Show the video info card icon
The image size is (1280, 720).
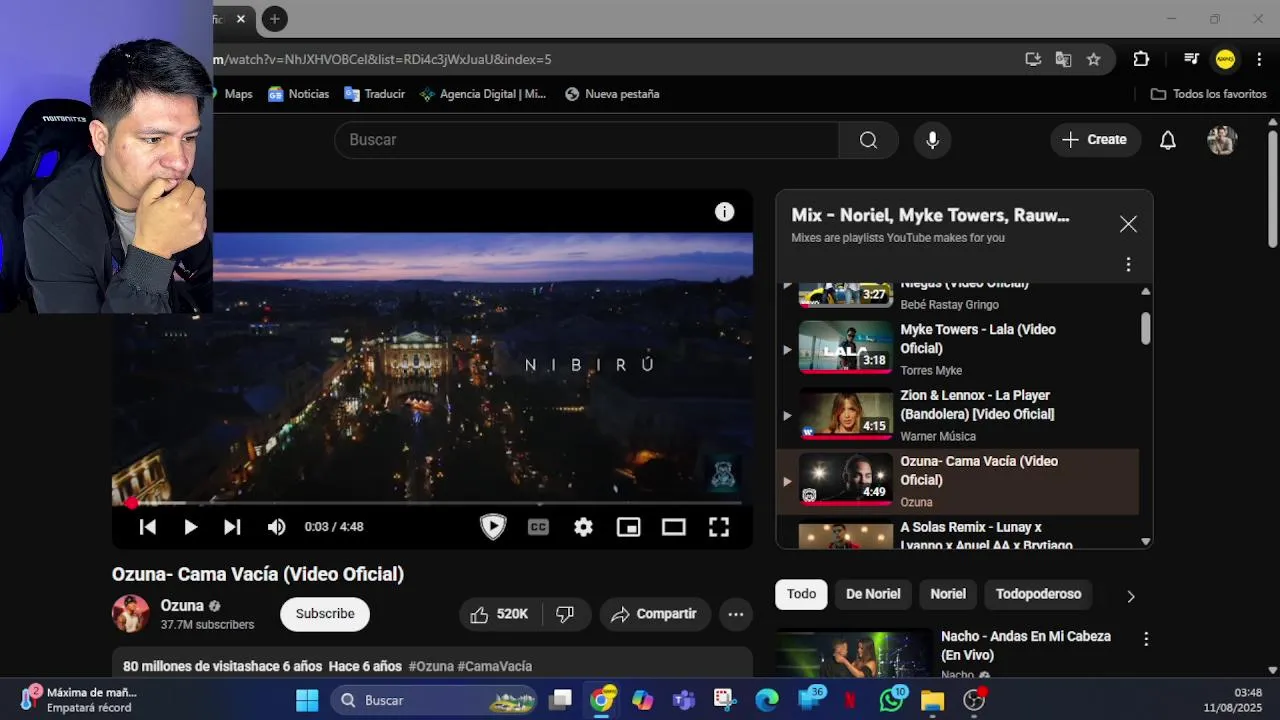coord(724,212)
